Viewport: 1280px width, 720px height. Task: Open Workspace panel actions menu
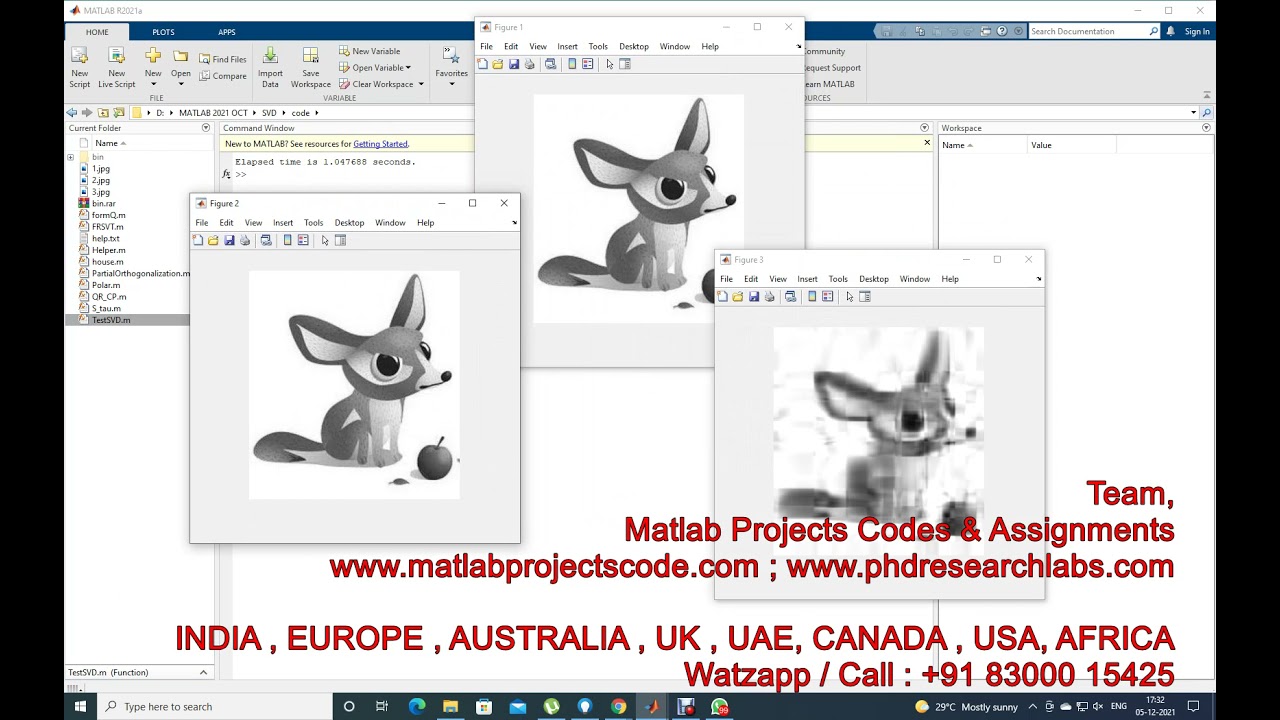pyautogui.click(x=1206, y=128)
